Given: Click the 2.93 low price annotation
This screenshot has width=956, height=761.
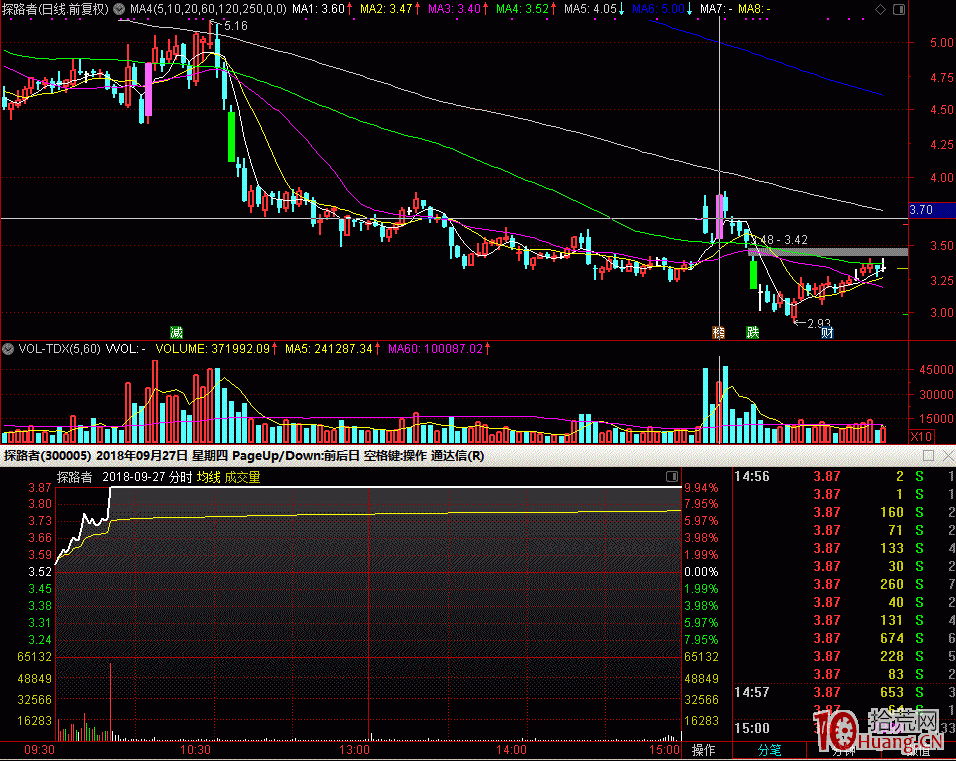Looking at the screenshot, I should [819, 323].
